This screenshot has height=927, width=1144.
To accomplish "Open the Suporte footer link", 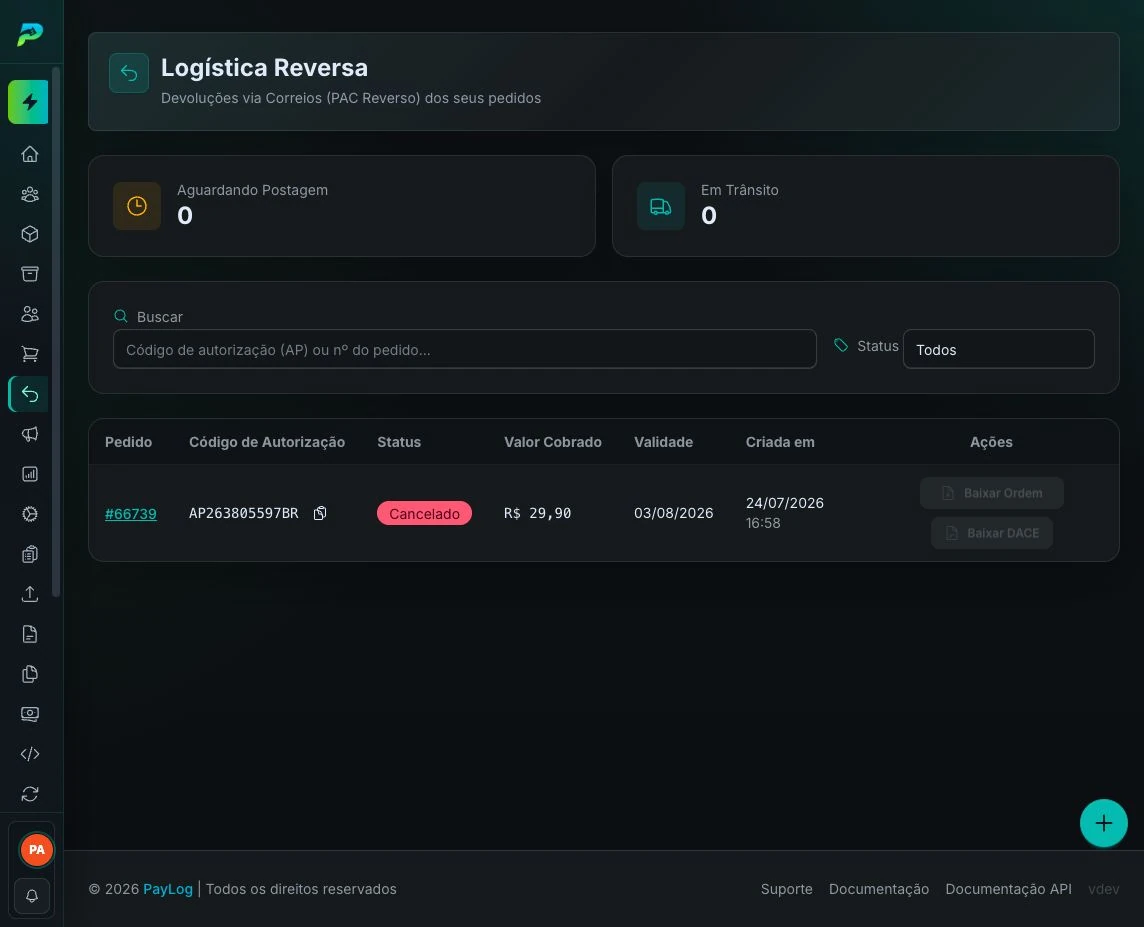I will pyautogui.click(x=786, y=889).
